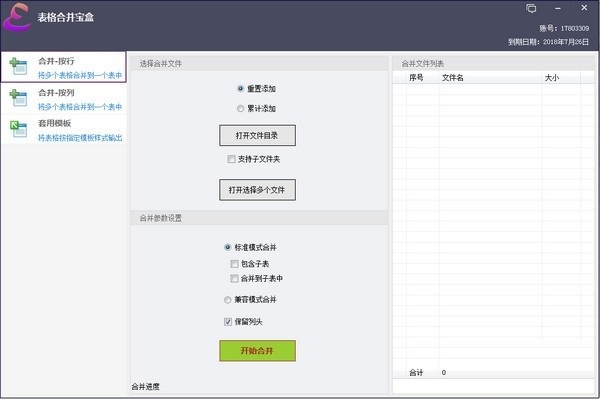This screenshot has height=399, width=600.
Task: Click the 合并-按列 table-plus icon
Action: tap(18, 98)
